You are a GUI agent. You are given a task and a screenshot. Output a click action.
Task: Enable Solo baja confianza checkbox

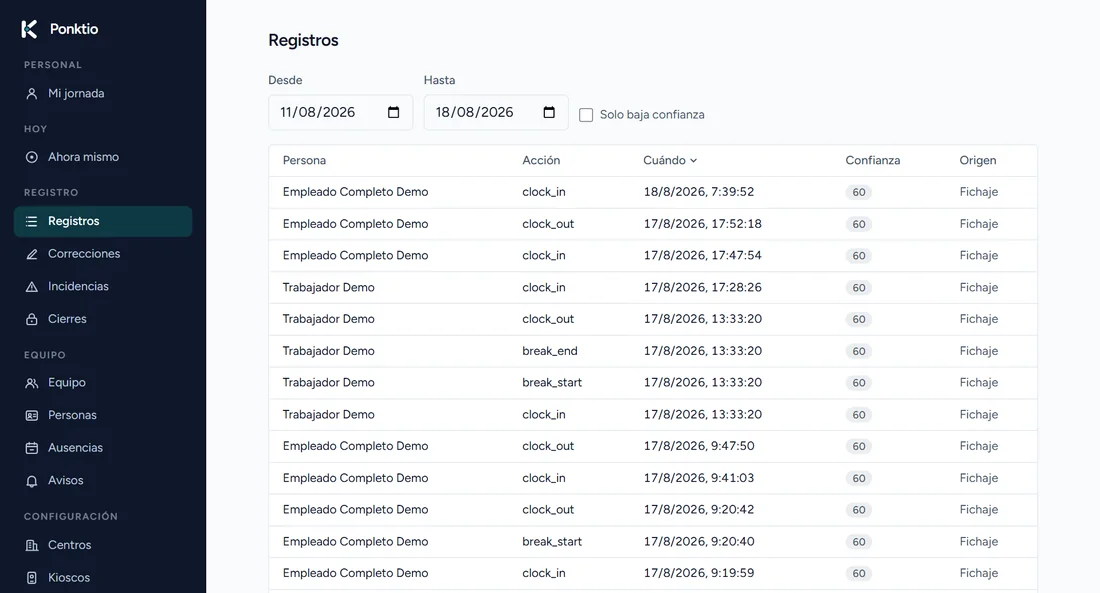586,115
